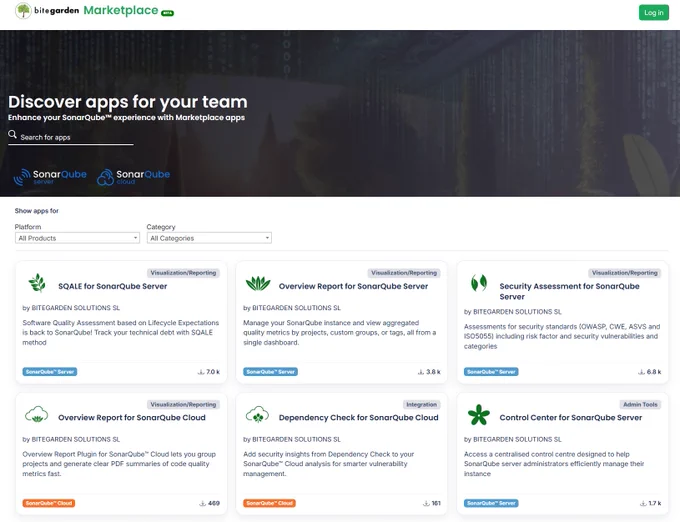Click Control Center green flower icon
The height and width of the screenshot is (522, 680).
(479, 415)
